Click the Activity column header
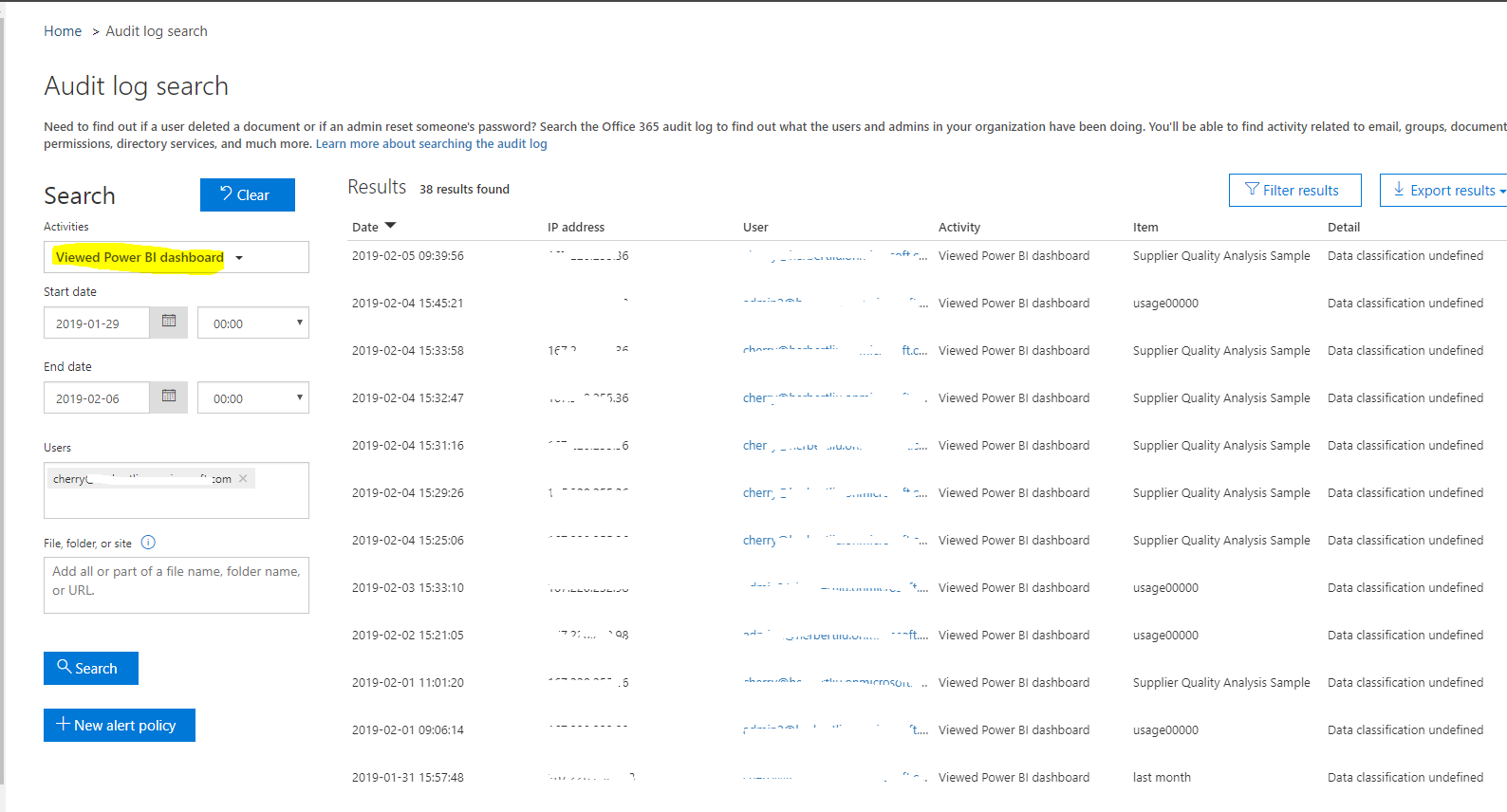Viewport: 1507px width, 812px height. coord(959,227)
